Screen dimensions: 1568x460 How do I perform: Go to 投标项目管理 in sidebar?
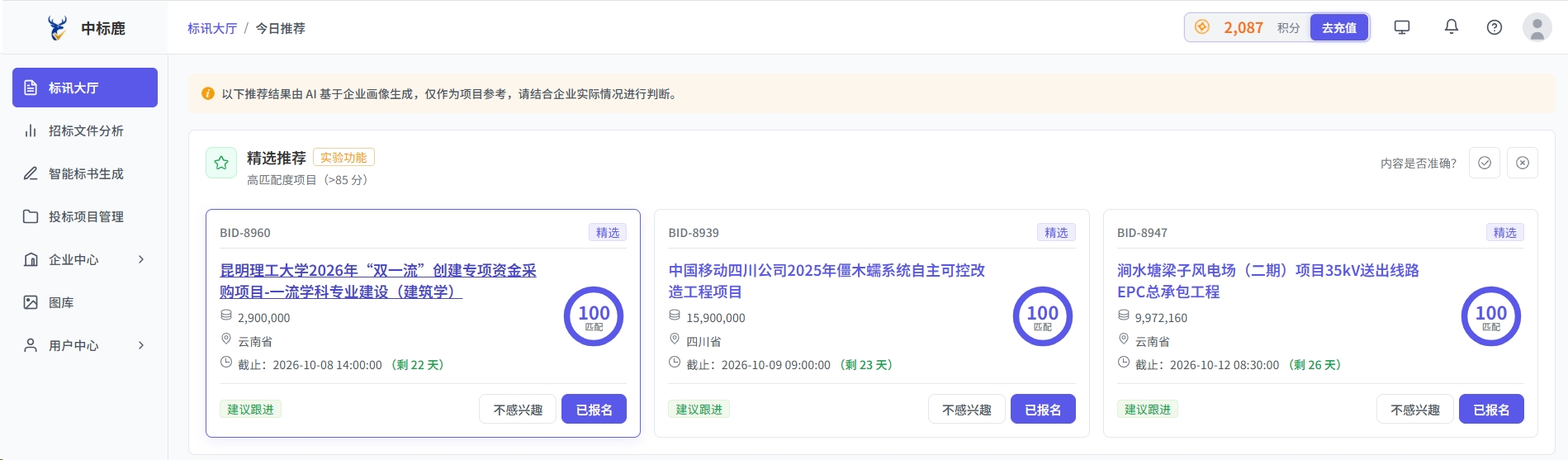point(85,216)
